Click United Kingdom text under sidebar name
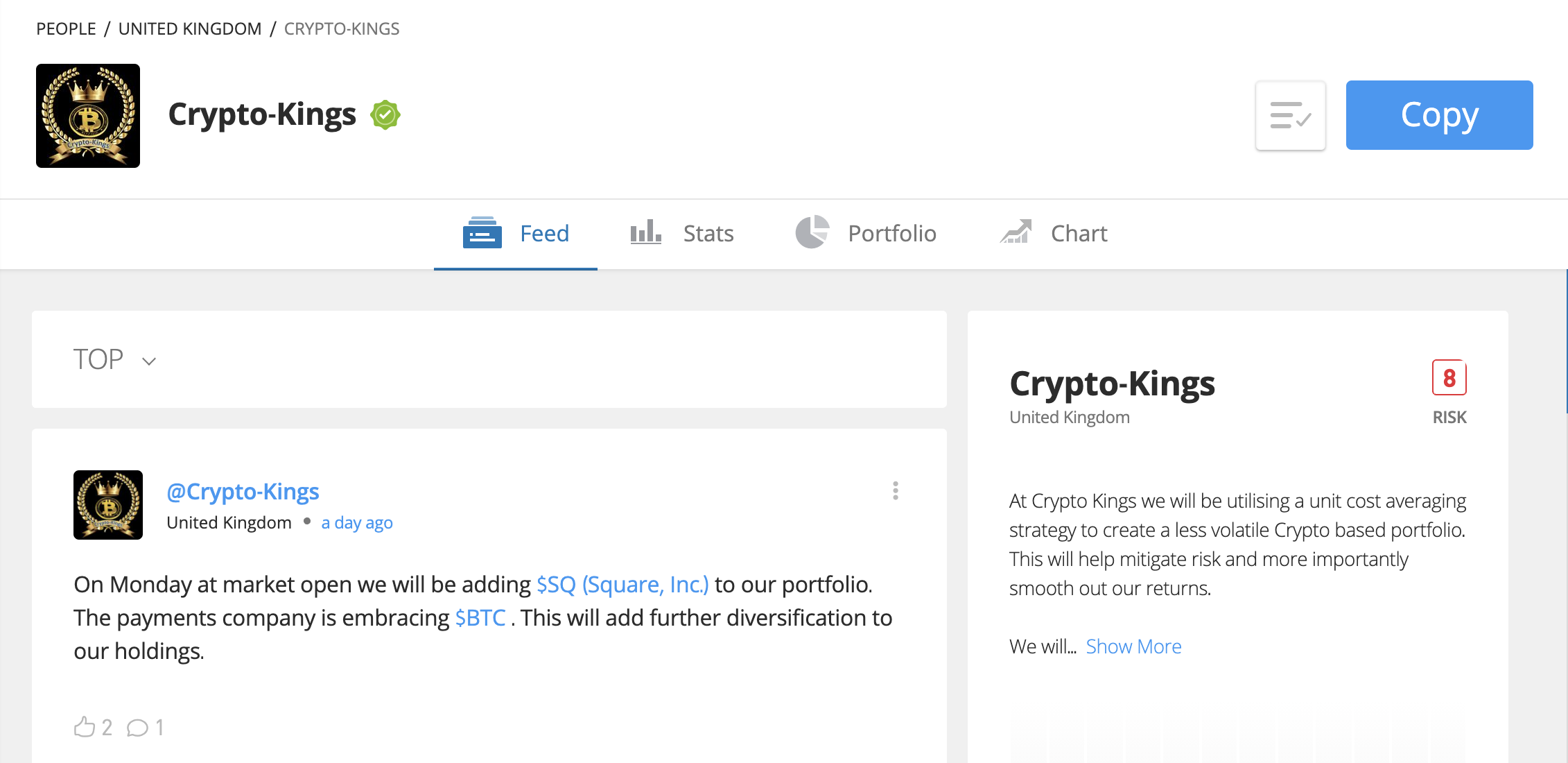 click(1070, 417)
